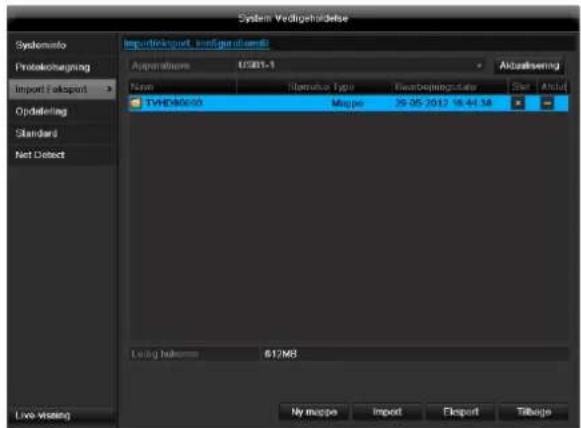Open the Systeminfo menu item
This screenshot has width=581, height=428.
click(x=41, y=45)
